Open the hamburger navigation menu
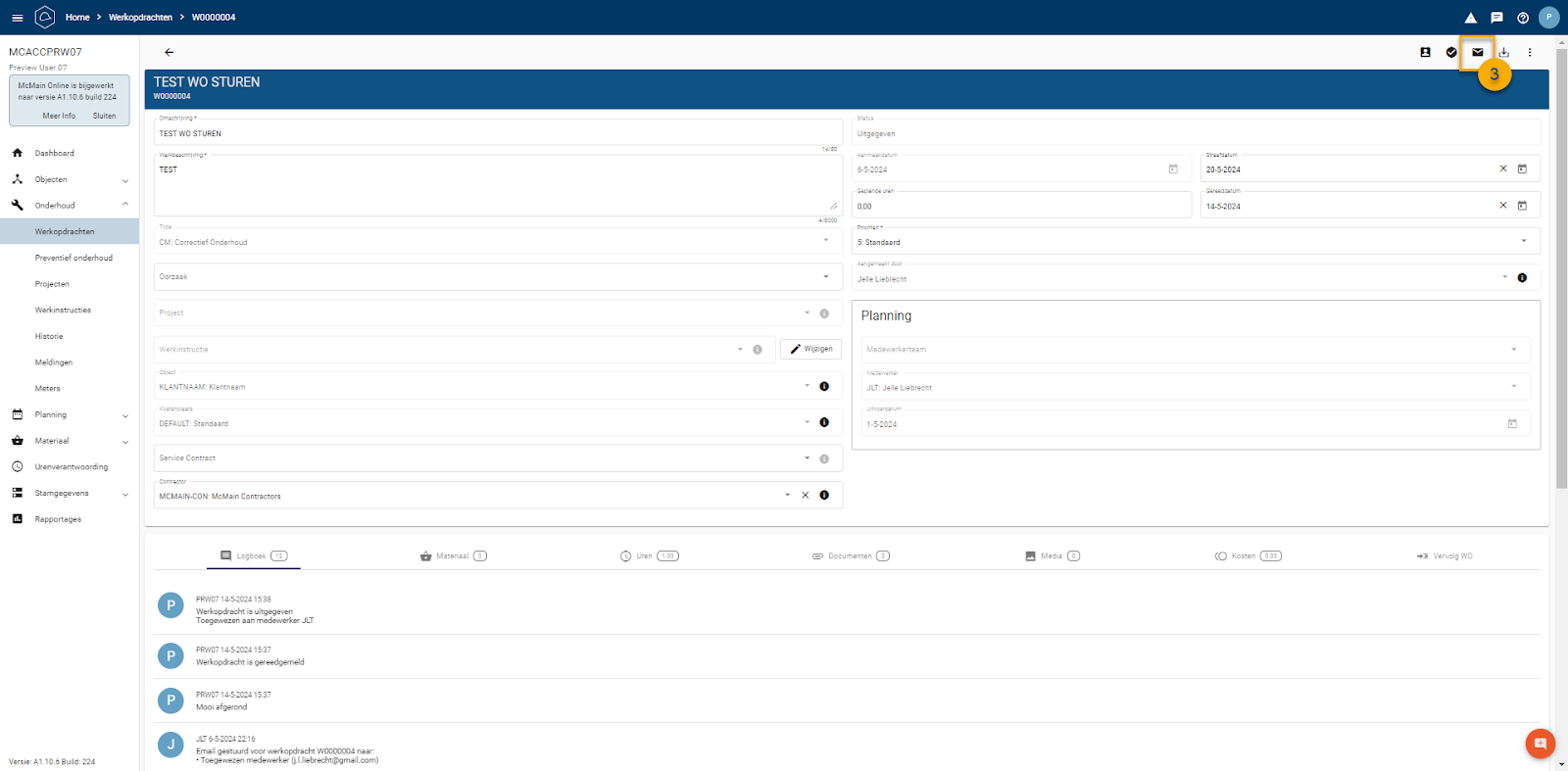The image size is (1568, 771). tap(17, 18)
